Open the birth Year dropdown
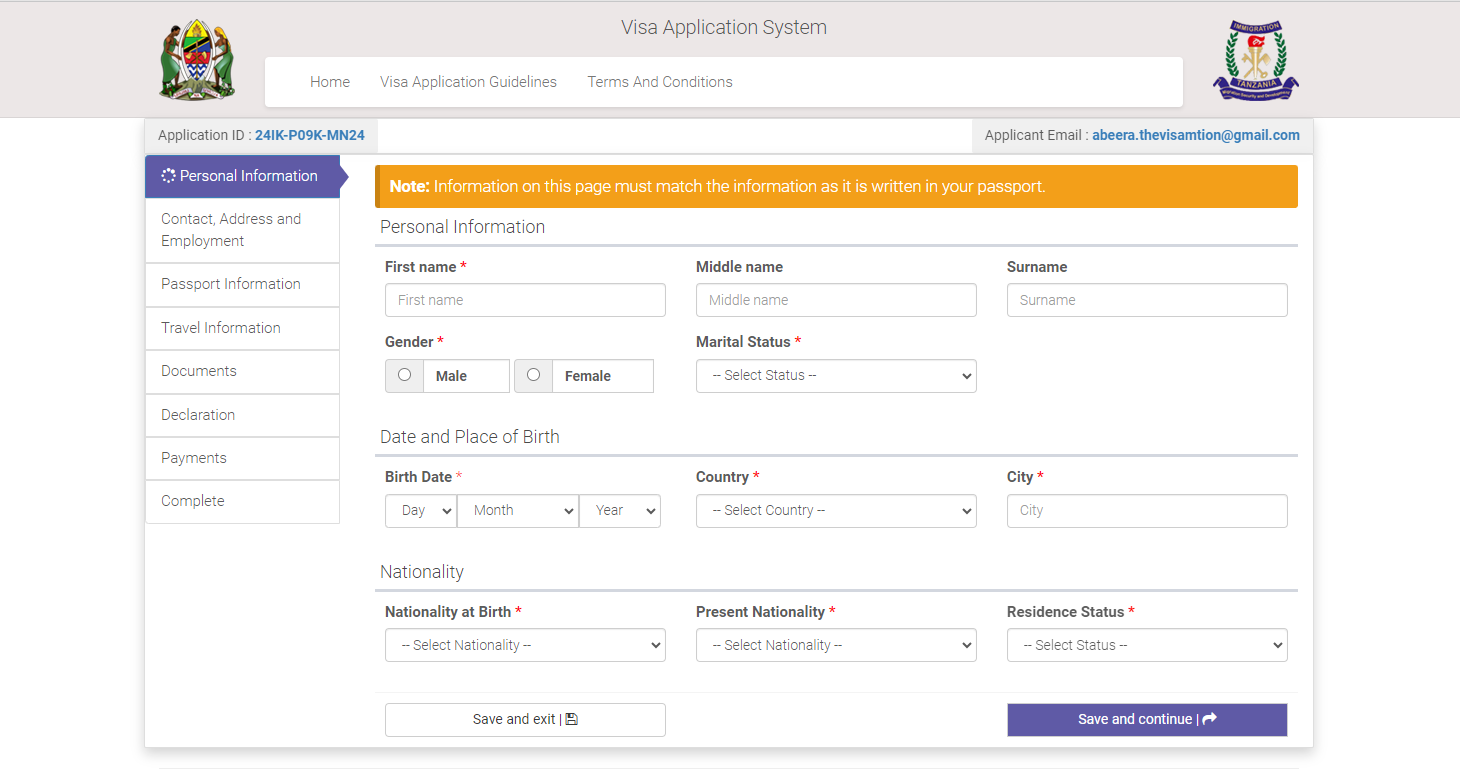This screenshot has width=1460, height=769. (620, 511)
